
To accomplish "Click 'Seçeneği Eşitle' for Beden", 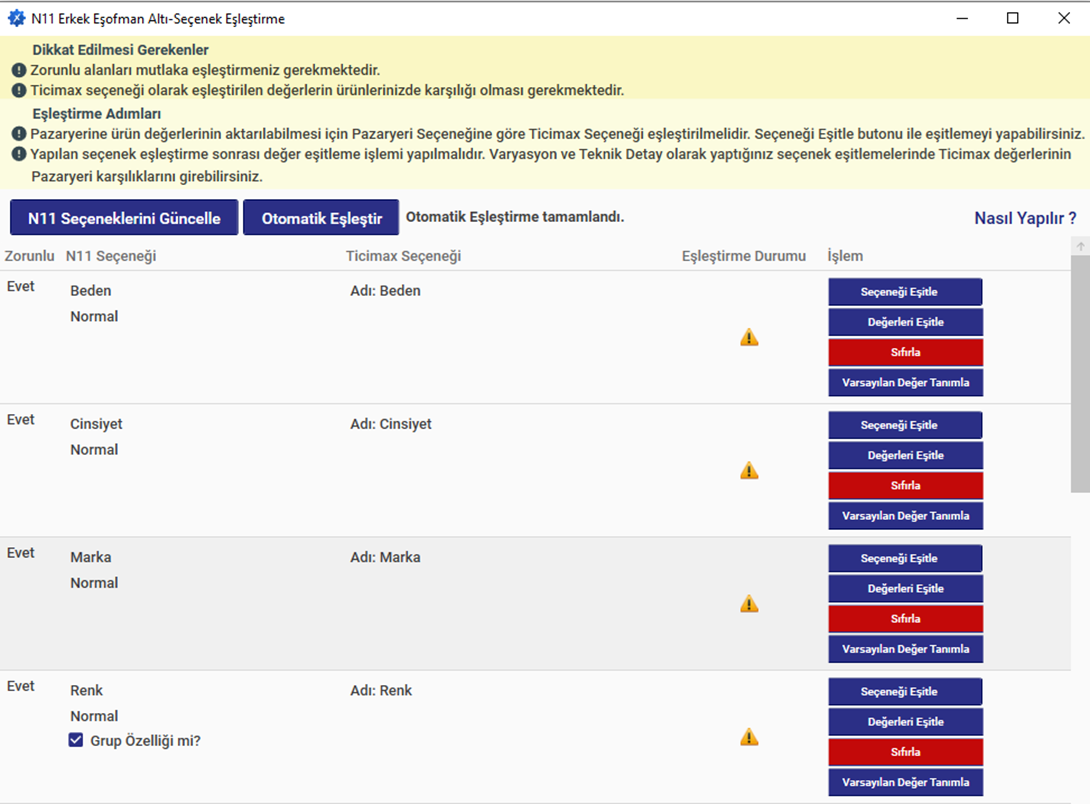I will (x=905, y=292).
